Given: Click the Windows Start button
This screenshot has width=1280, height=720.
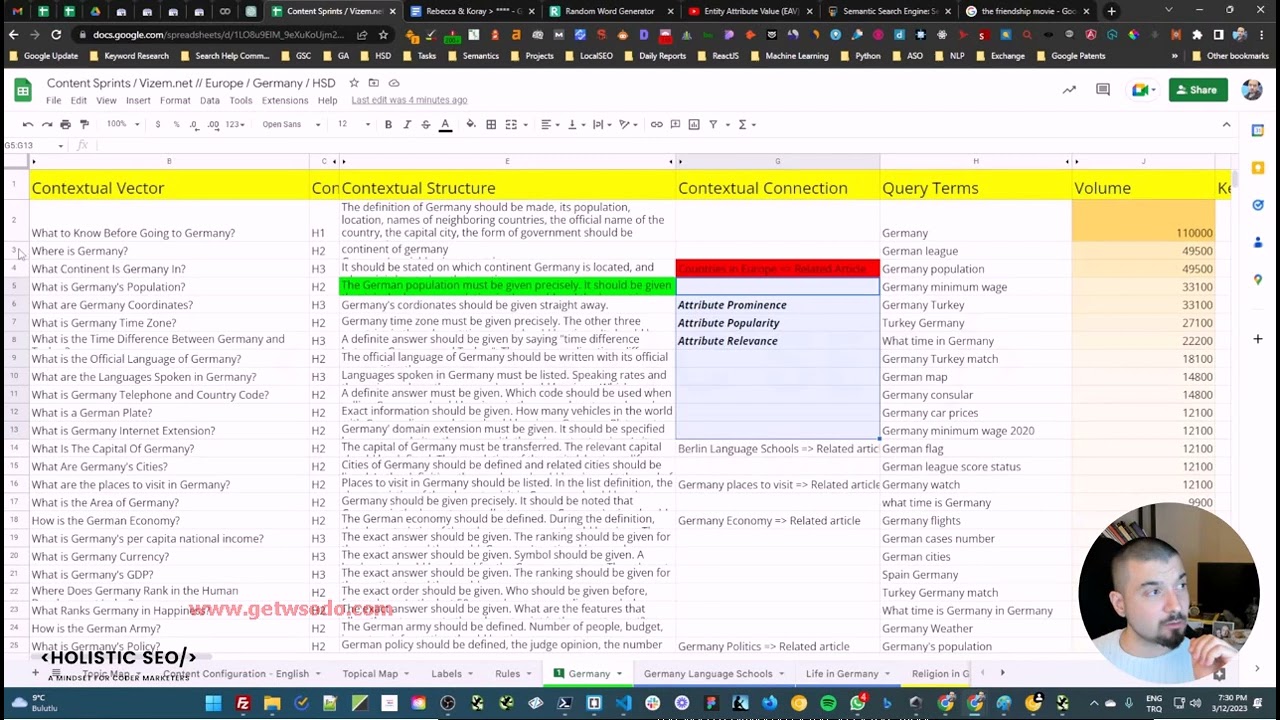Looking at the screenshot, I should [x=213, y=703].
